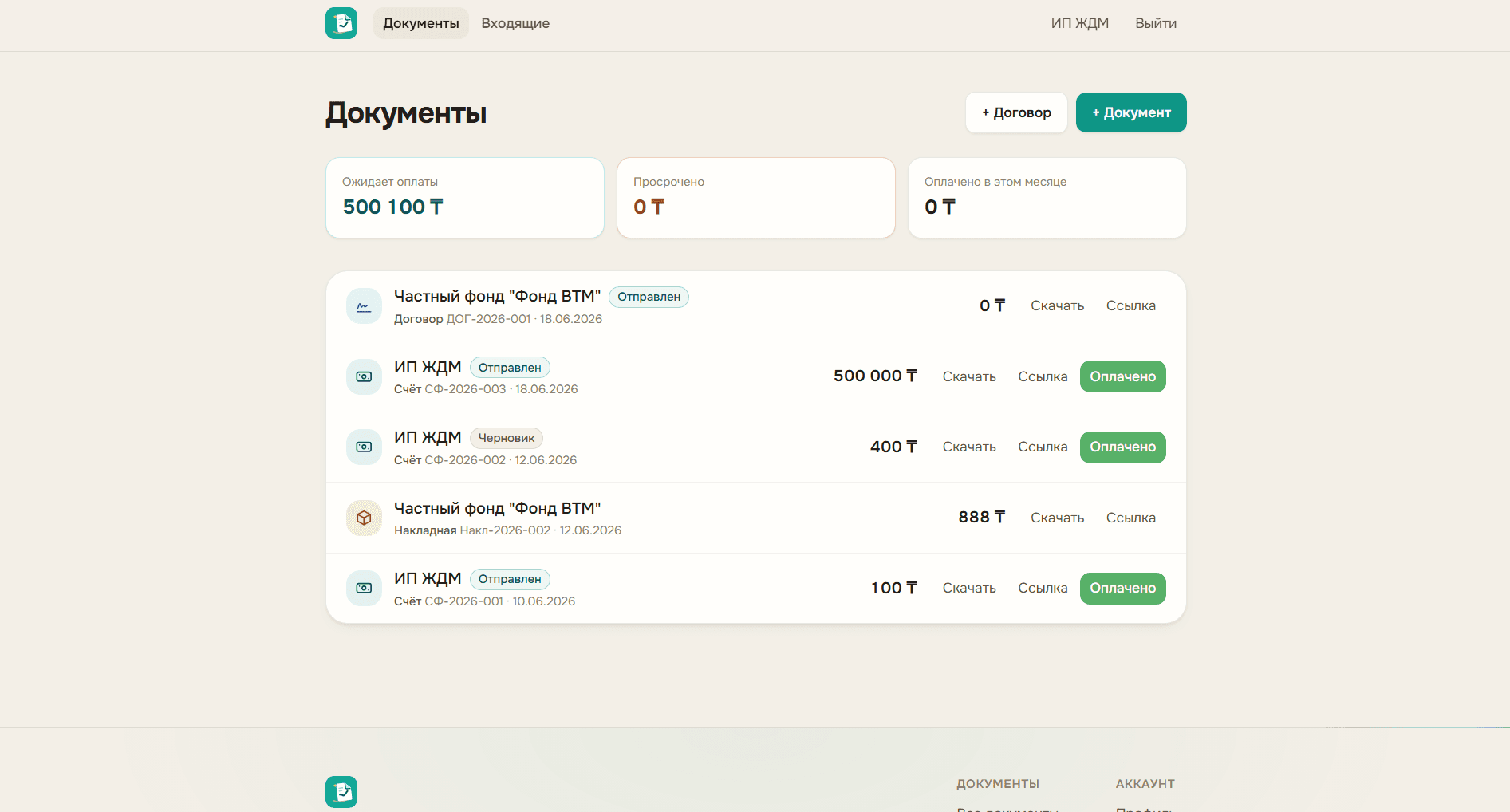Click the ДОКУМЕНТЫ footer heading
The height and width of the screenshot is (812, 1510).
click(x=998, y=784)
